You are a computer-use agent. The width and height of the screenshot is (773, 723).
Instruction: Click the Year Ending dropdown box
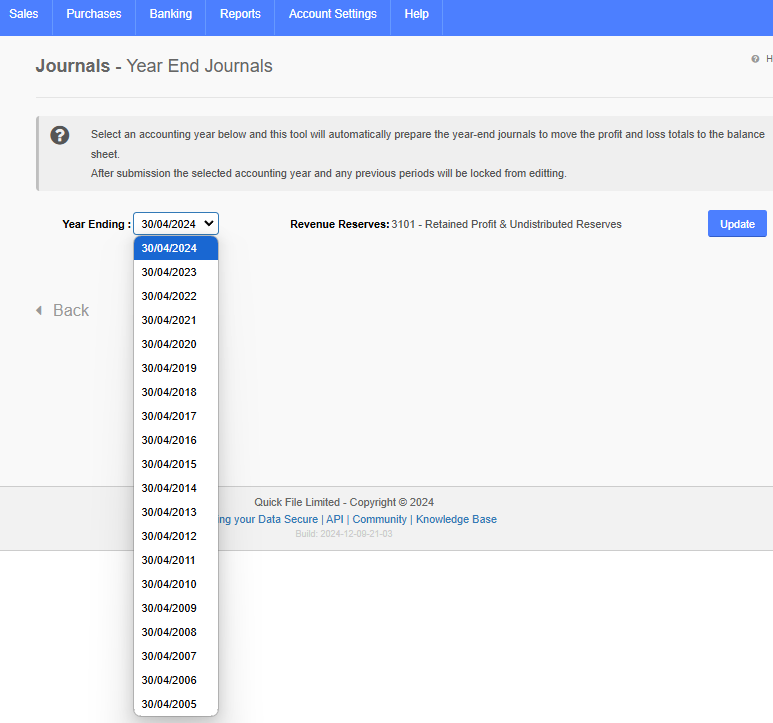pos(176,224)
